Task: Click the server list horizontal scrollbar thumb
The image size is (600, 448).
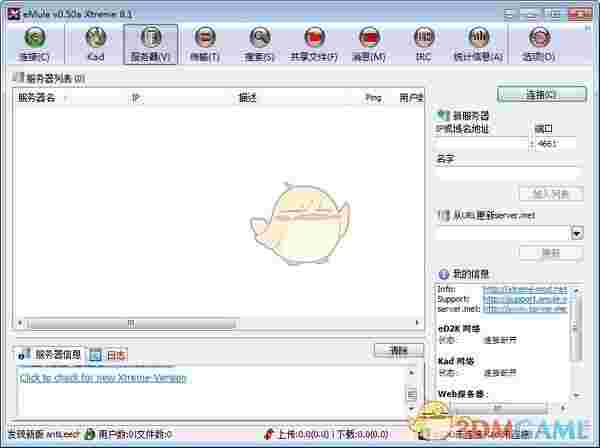Action: [131, 324]
